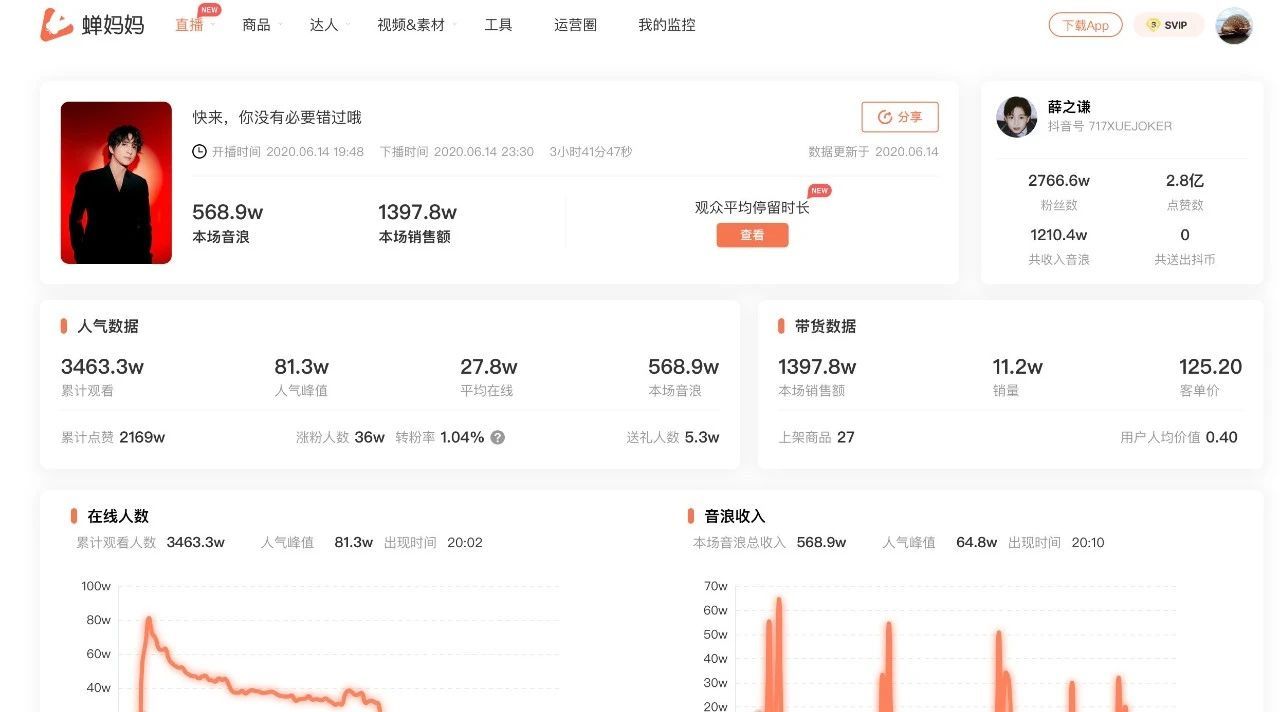
Task: Open the livestream cover thumbnail
Action: pyautogui.click(x=116, y=183)
